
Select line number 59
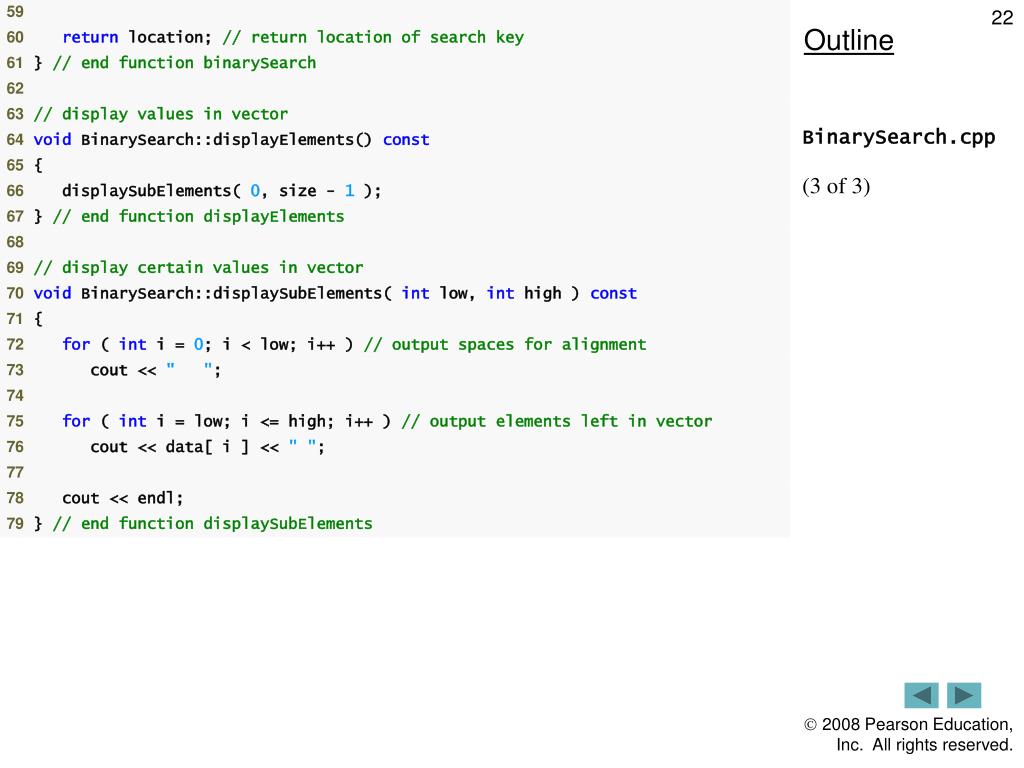(x=15, y=12)
